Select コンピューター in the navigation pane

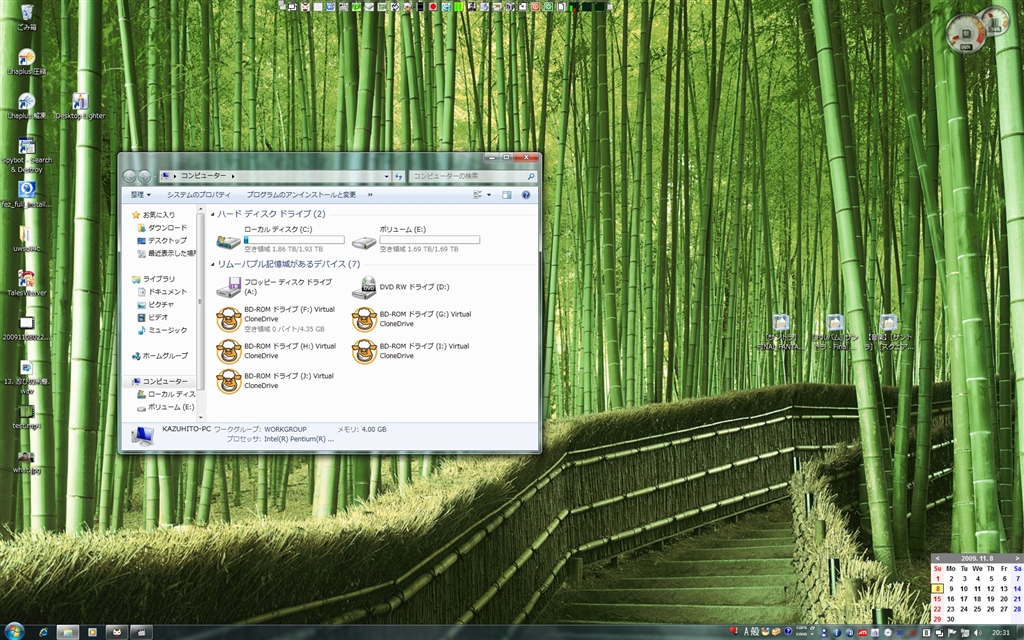[159, 381]
